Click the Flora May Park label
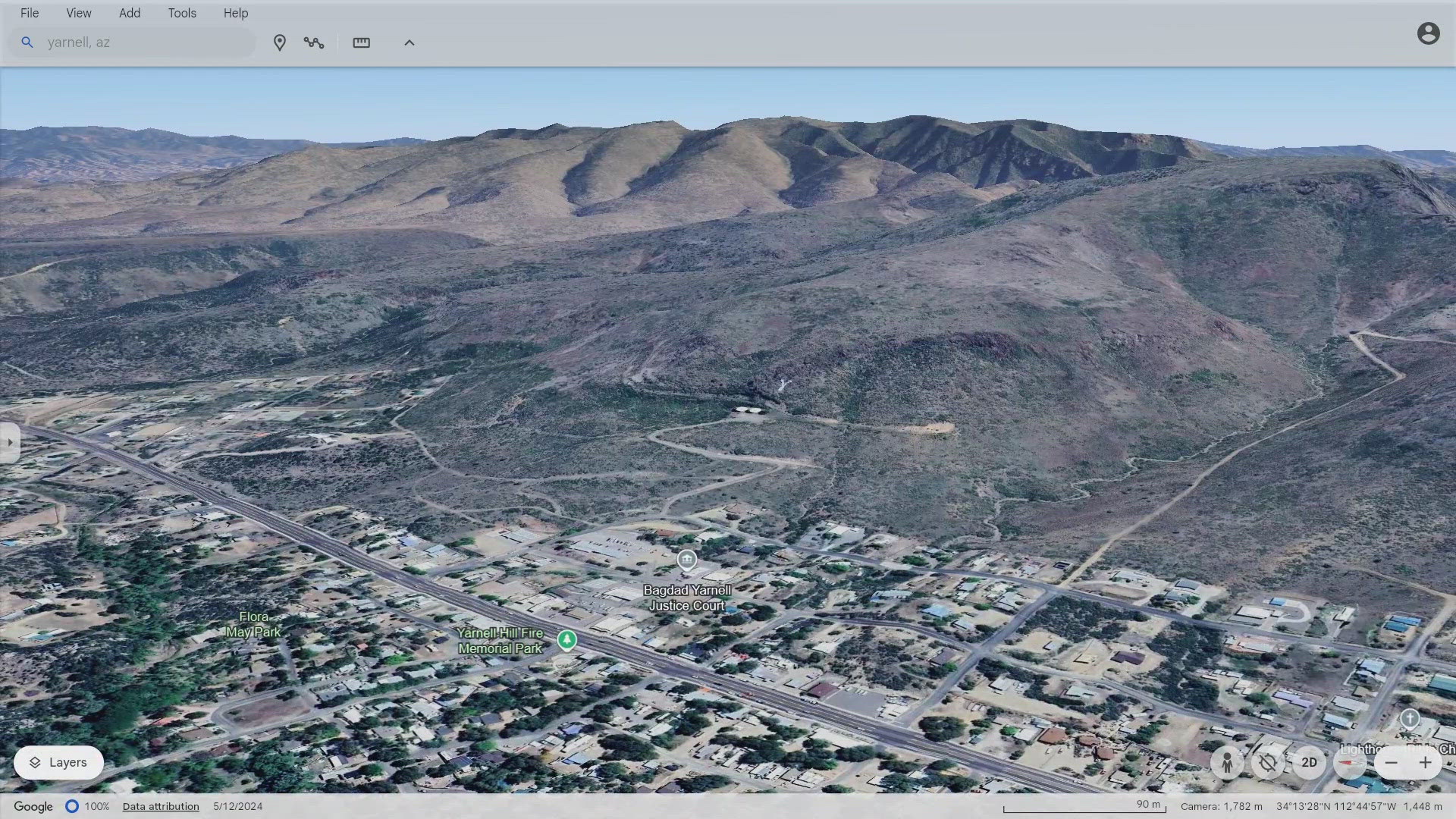The image size is (1456, 819). [x=253, y=625]
